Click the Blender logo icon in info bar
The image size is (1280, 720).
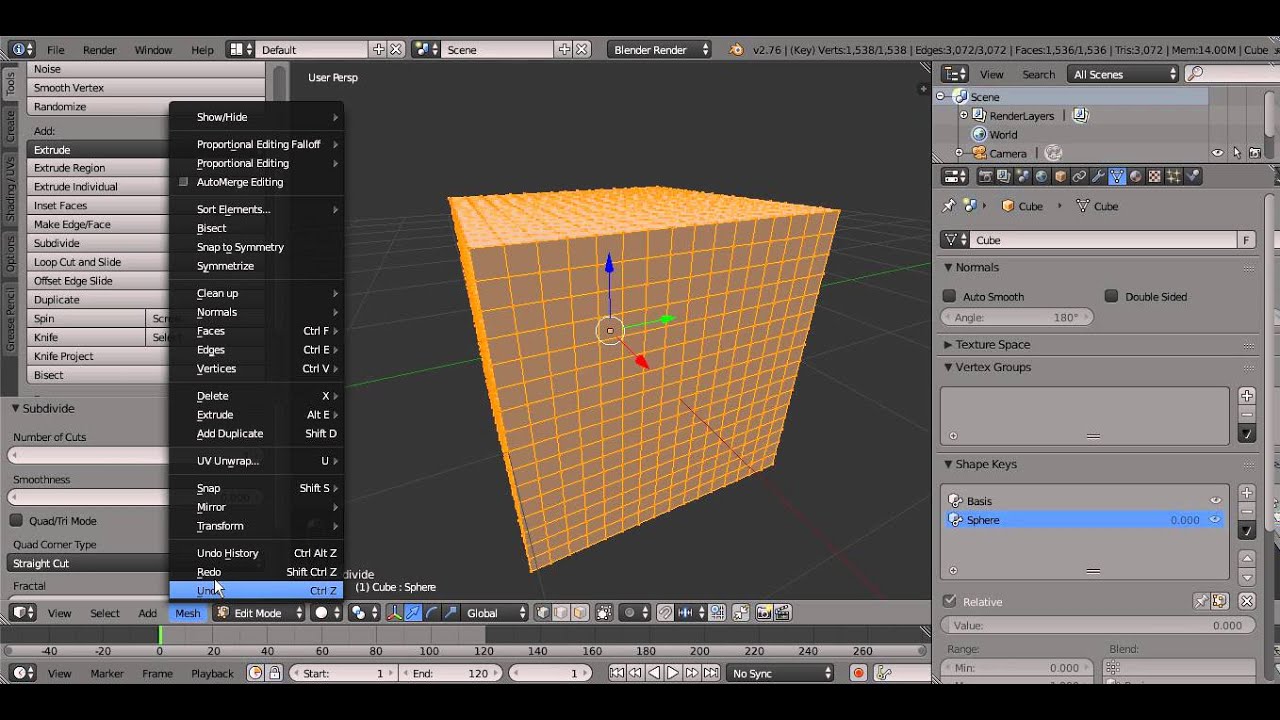tap(736, 50)
